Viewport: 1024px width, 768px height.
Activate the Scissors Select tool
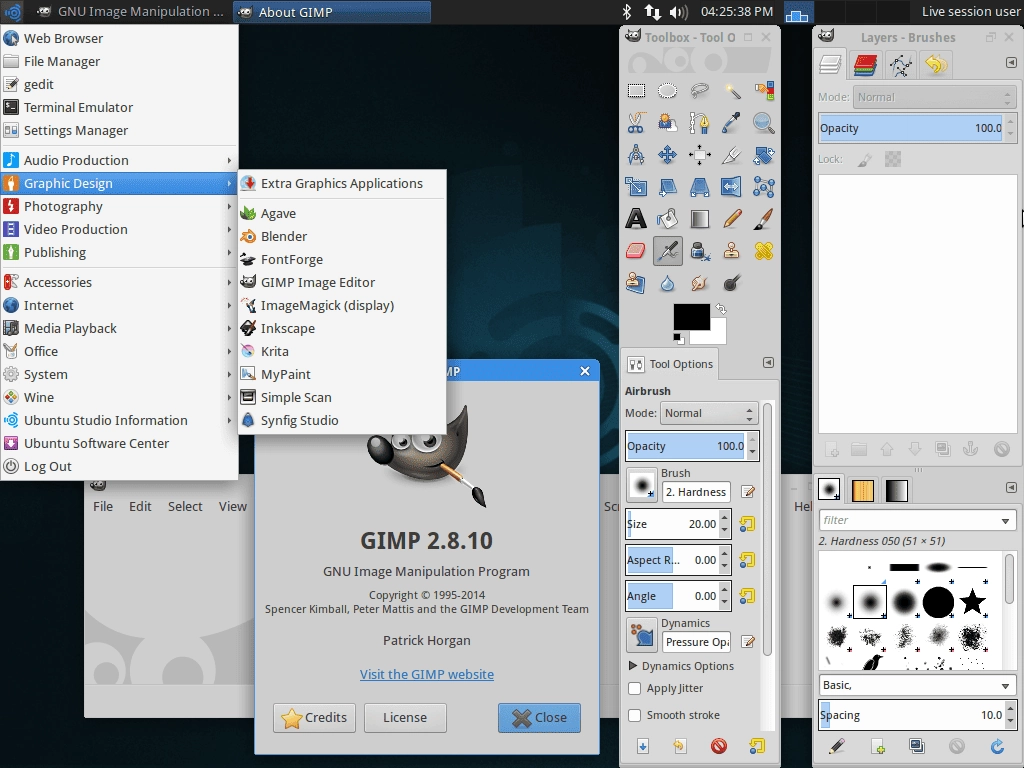(636, 123)
